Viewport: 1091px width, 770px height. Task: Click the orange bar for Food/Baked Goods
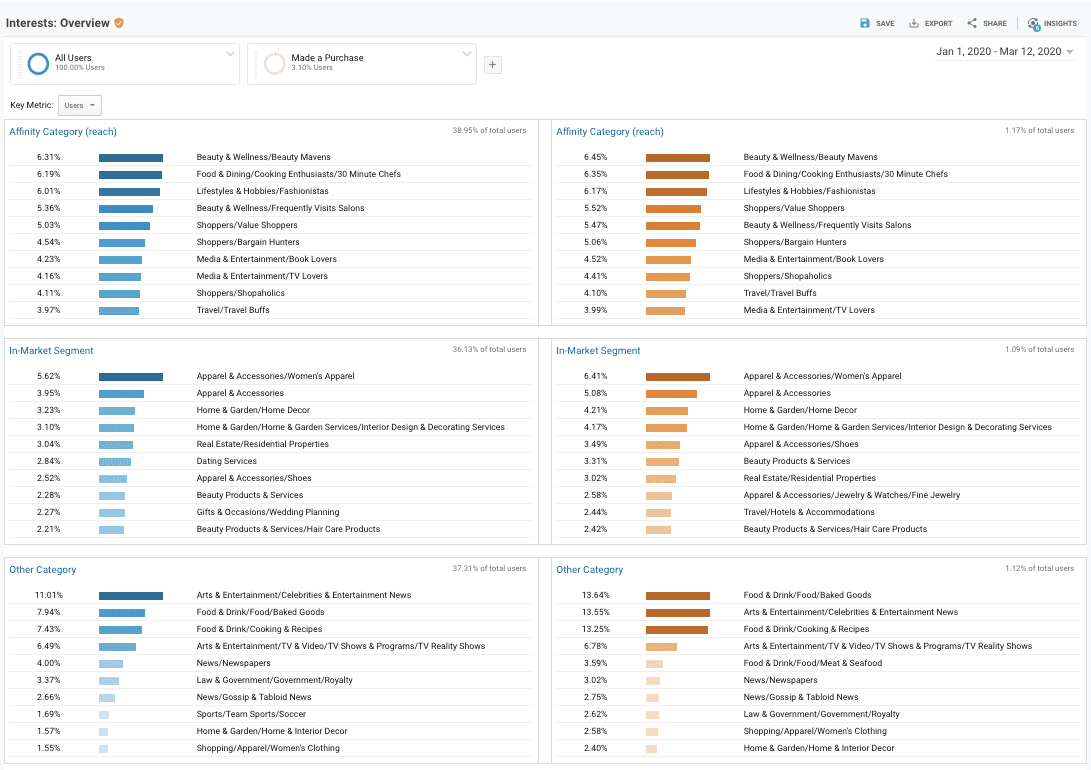pyautogui.click(x=677, y=596)
